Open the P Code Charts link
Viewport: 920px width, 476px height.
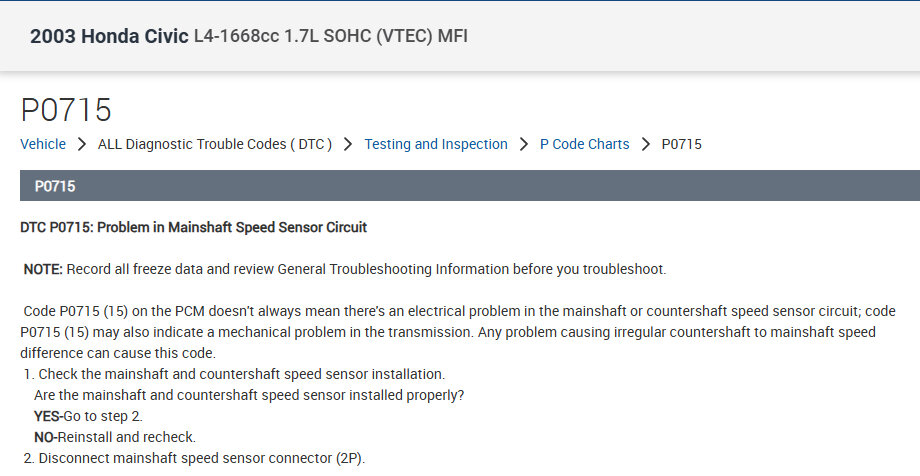(x=584, y=144)
